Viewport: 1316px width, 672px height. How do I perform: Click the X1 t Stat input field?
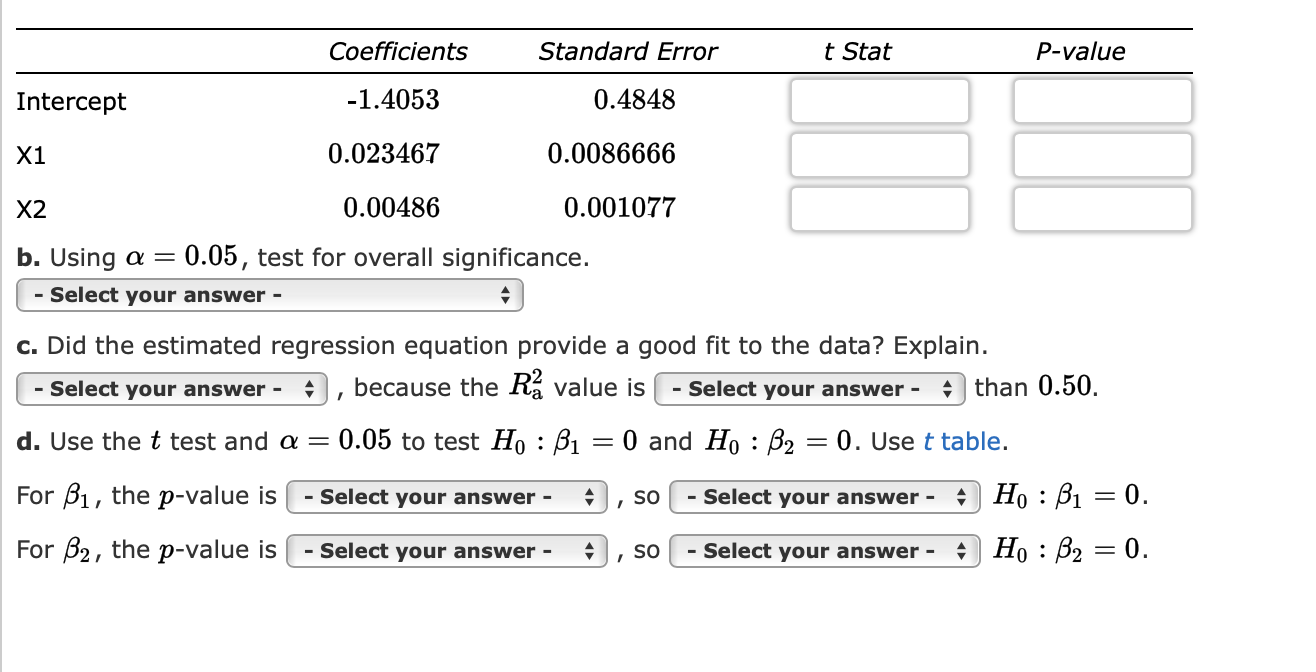(x=879, y=154)
